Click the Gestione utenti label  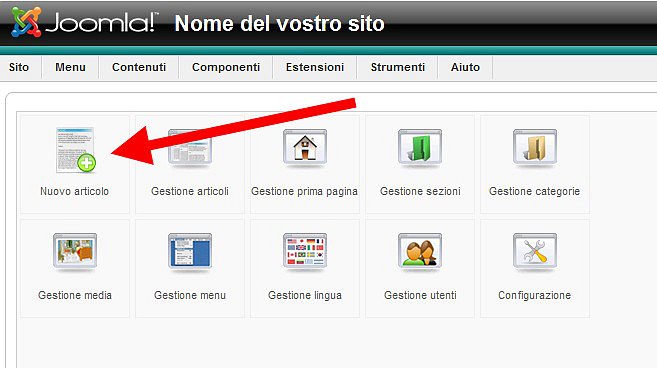(x=420, y=295)
